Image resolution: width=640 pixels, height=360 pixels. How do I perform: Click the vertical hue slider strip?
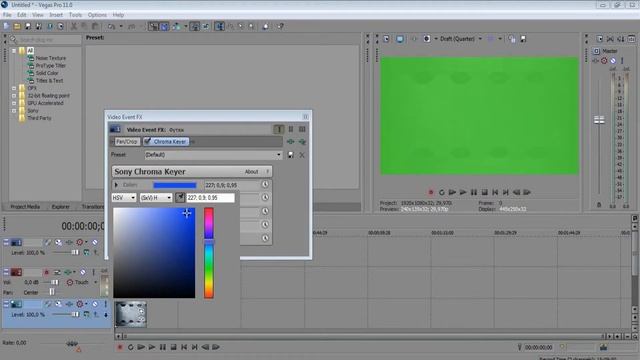point(209,253)
